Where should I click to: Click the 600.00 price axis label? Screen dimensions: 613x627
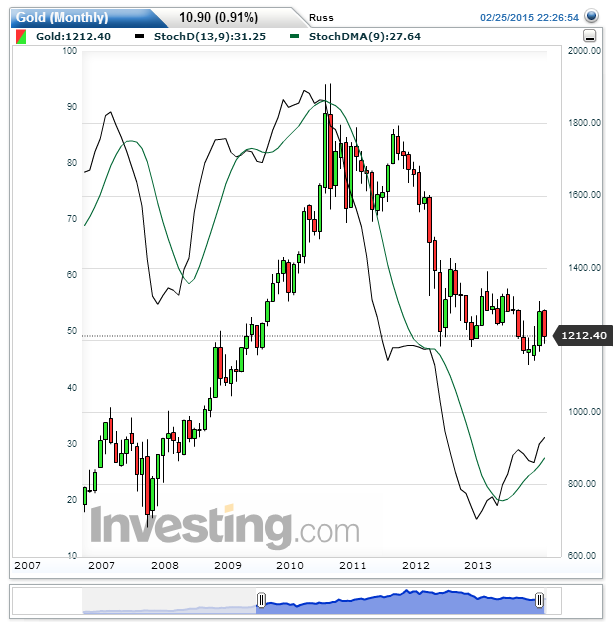pyautogui.click(x=584, y=555)
